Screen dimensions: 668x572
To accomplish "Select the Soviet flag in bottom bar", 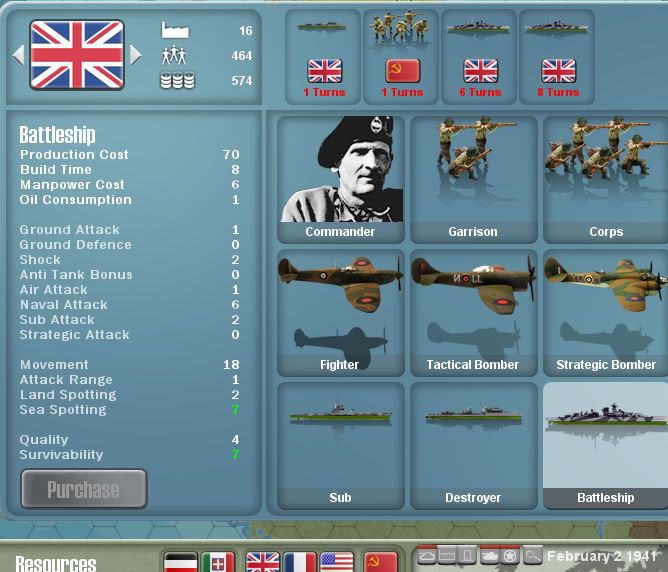I will point(381,562).
